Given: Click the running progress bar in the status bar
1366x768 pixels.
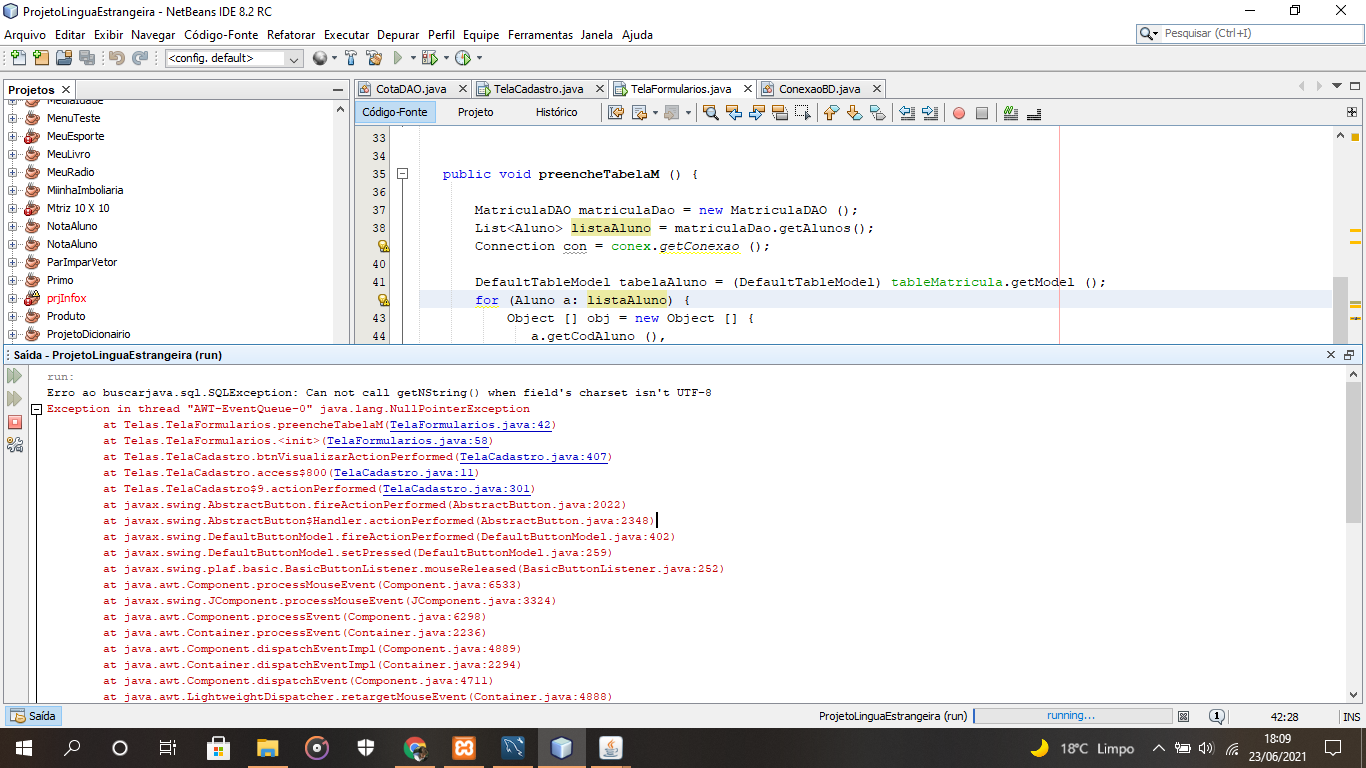Looking at the screenshot, I should pyautogui.click(x=1072, y=716).
